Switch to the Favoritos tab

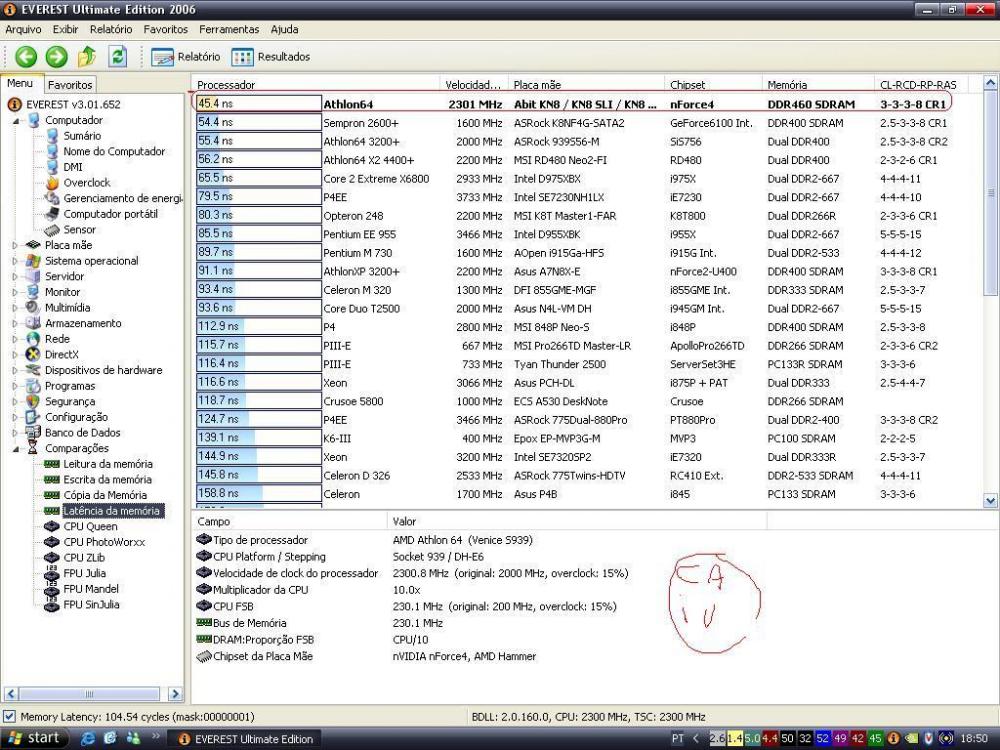coord(70,85)
